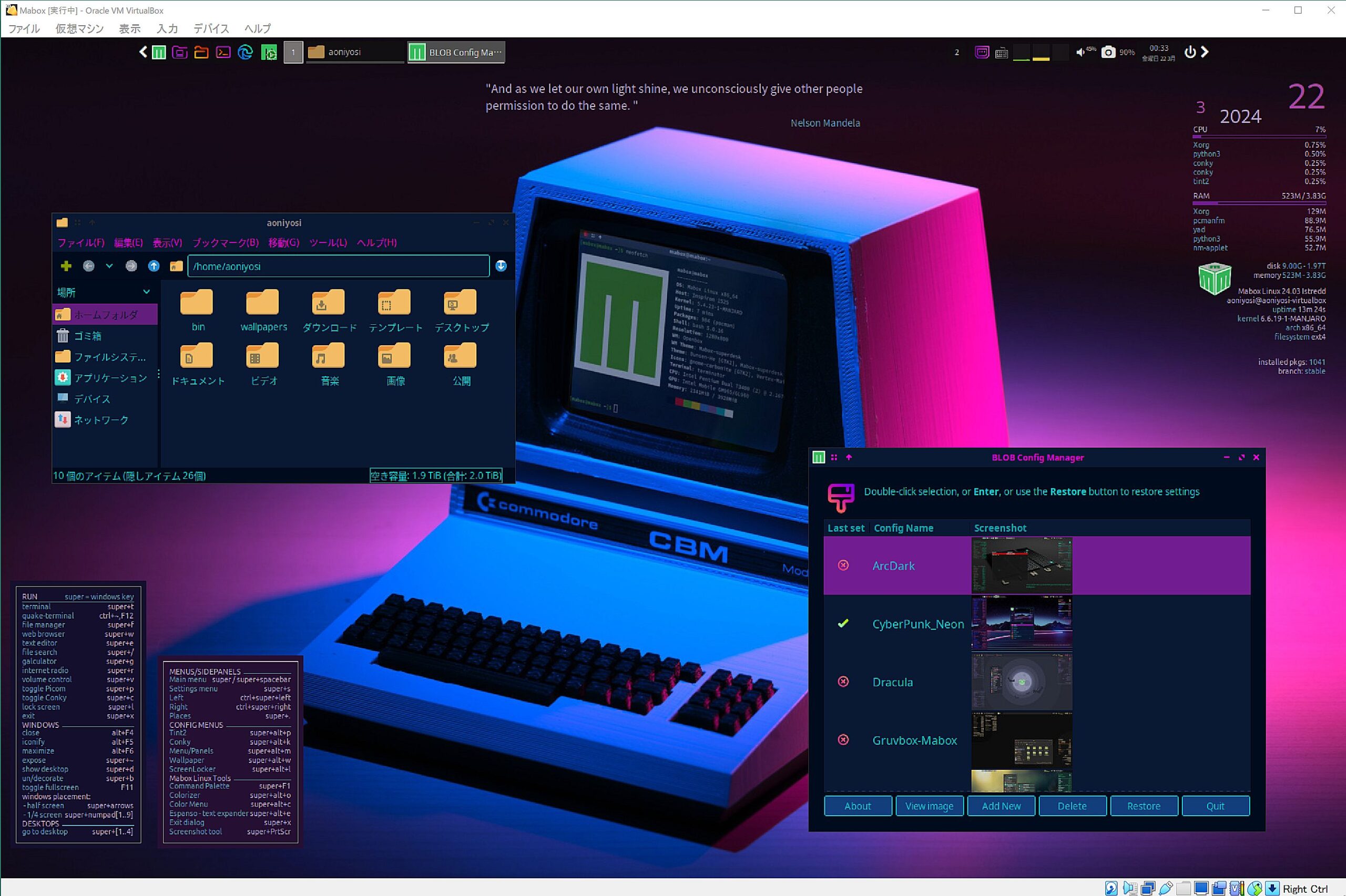This screenshot has height=896, width=1346.
Task: Select the Dracula config row
Action: [x=1037, y=682]
